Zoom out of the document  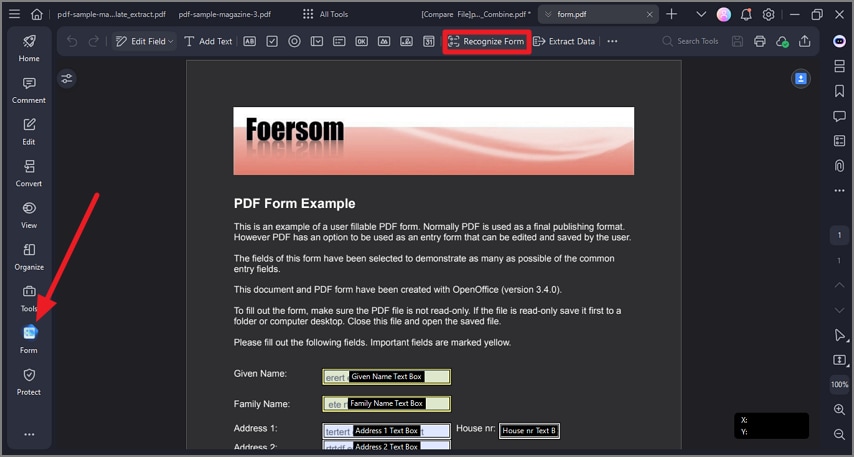839,434
